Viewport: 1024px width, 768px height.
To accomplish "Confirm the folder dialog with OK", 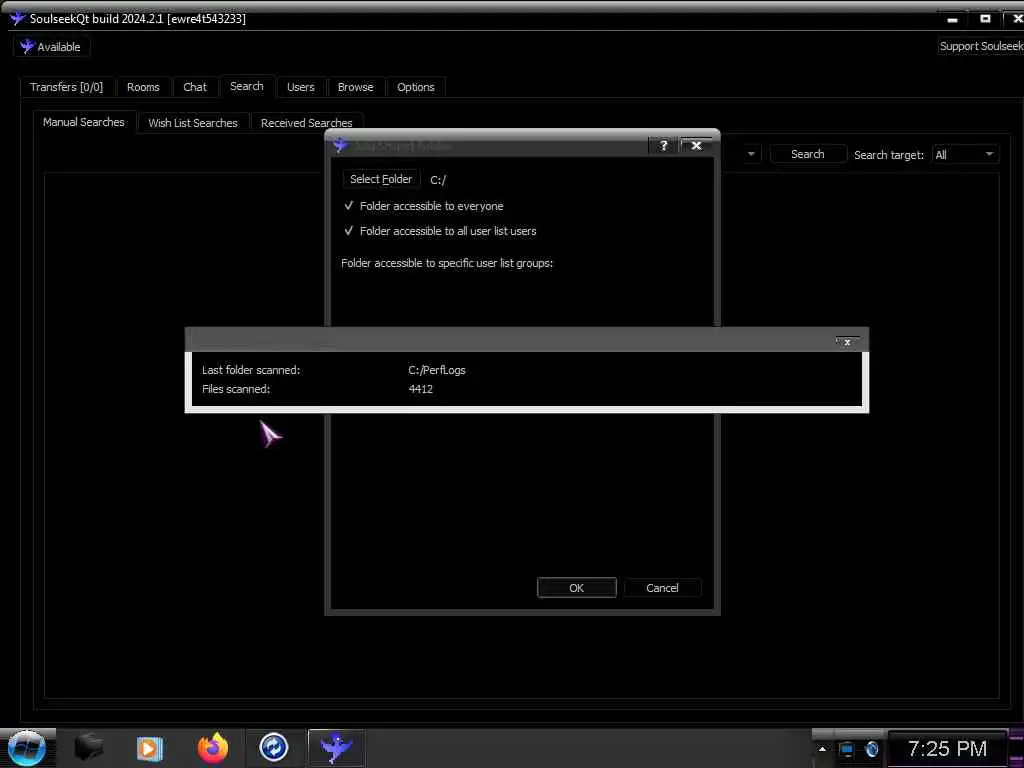I will point(577,588).
